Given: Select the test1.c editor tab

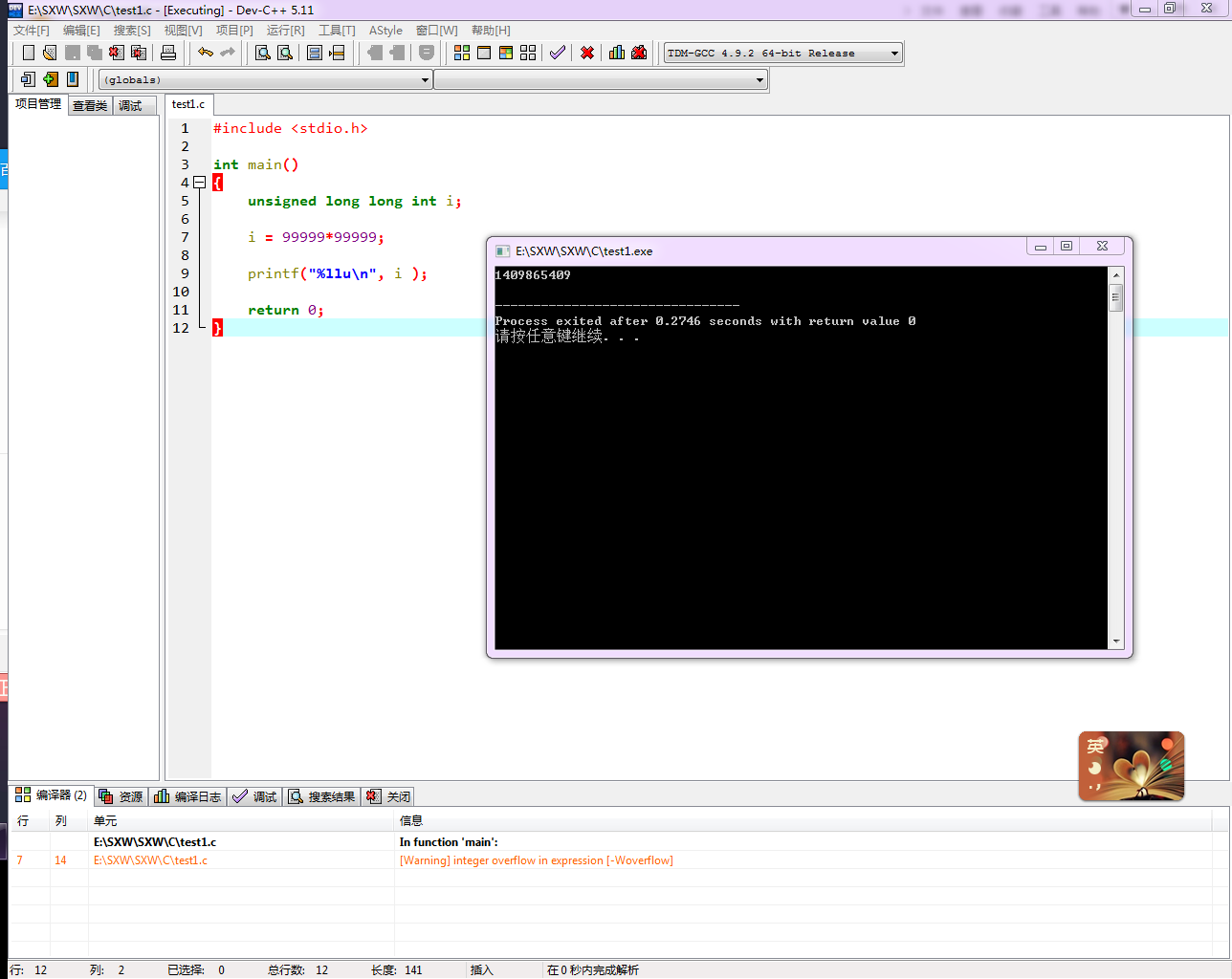Looking at the screenshot, I should [x=188, y=104].
